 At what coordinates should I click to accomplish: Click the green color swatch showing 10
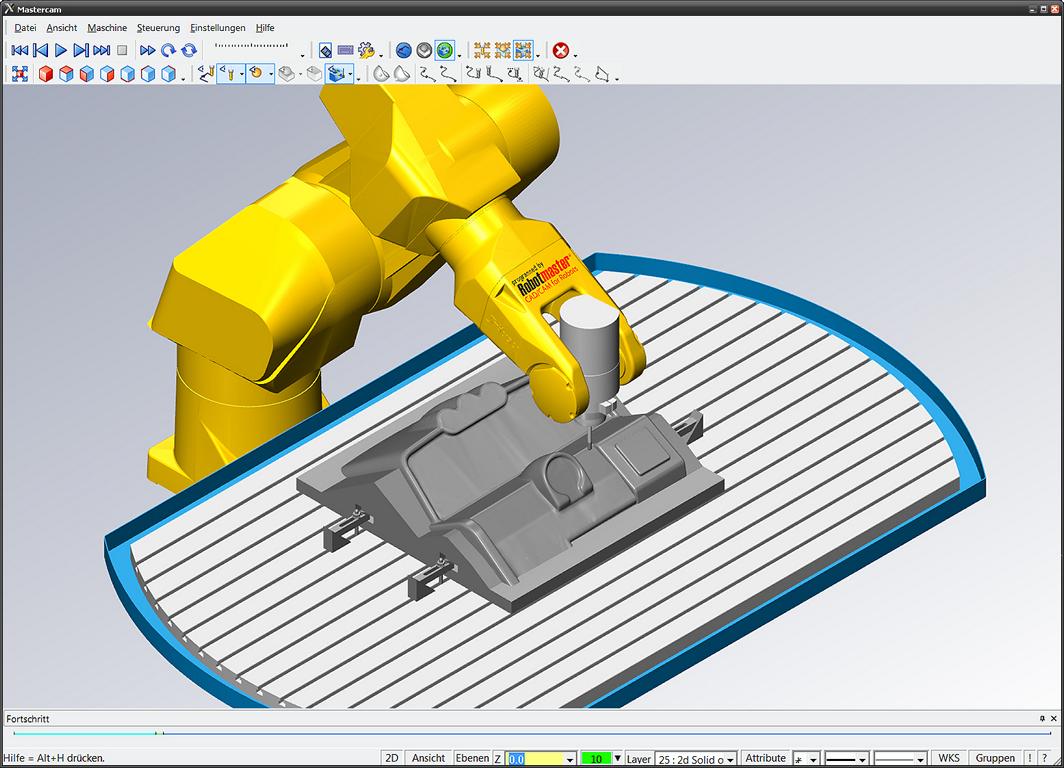pyautogui.click(x=596, y=759)
